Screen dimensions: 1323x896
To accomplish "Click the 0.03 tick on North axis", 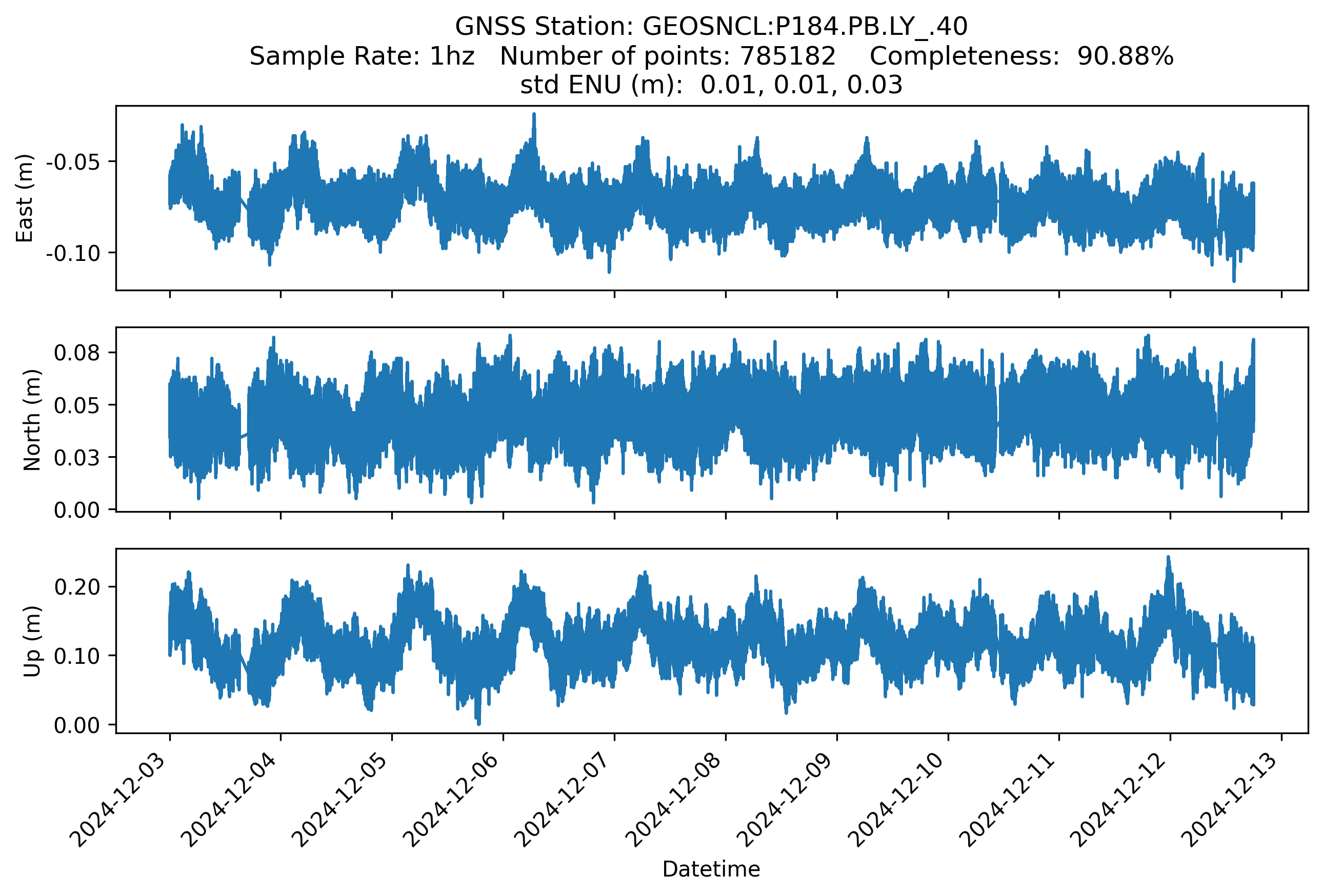I will [77, 457].
